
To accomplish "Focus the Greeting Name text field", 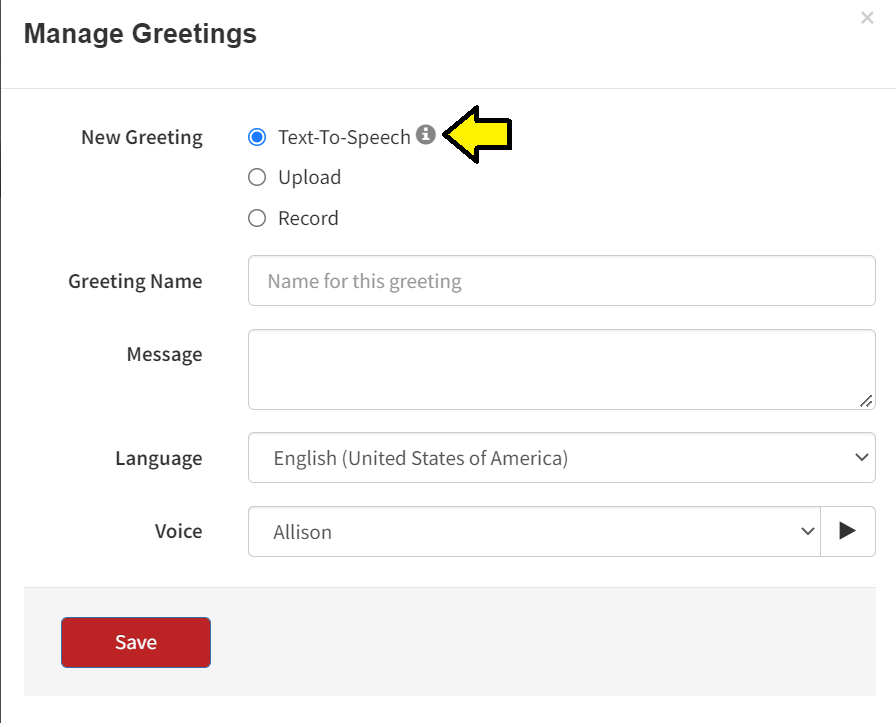I will coord(562,281).
